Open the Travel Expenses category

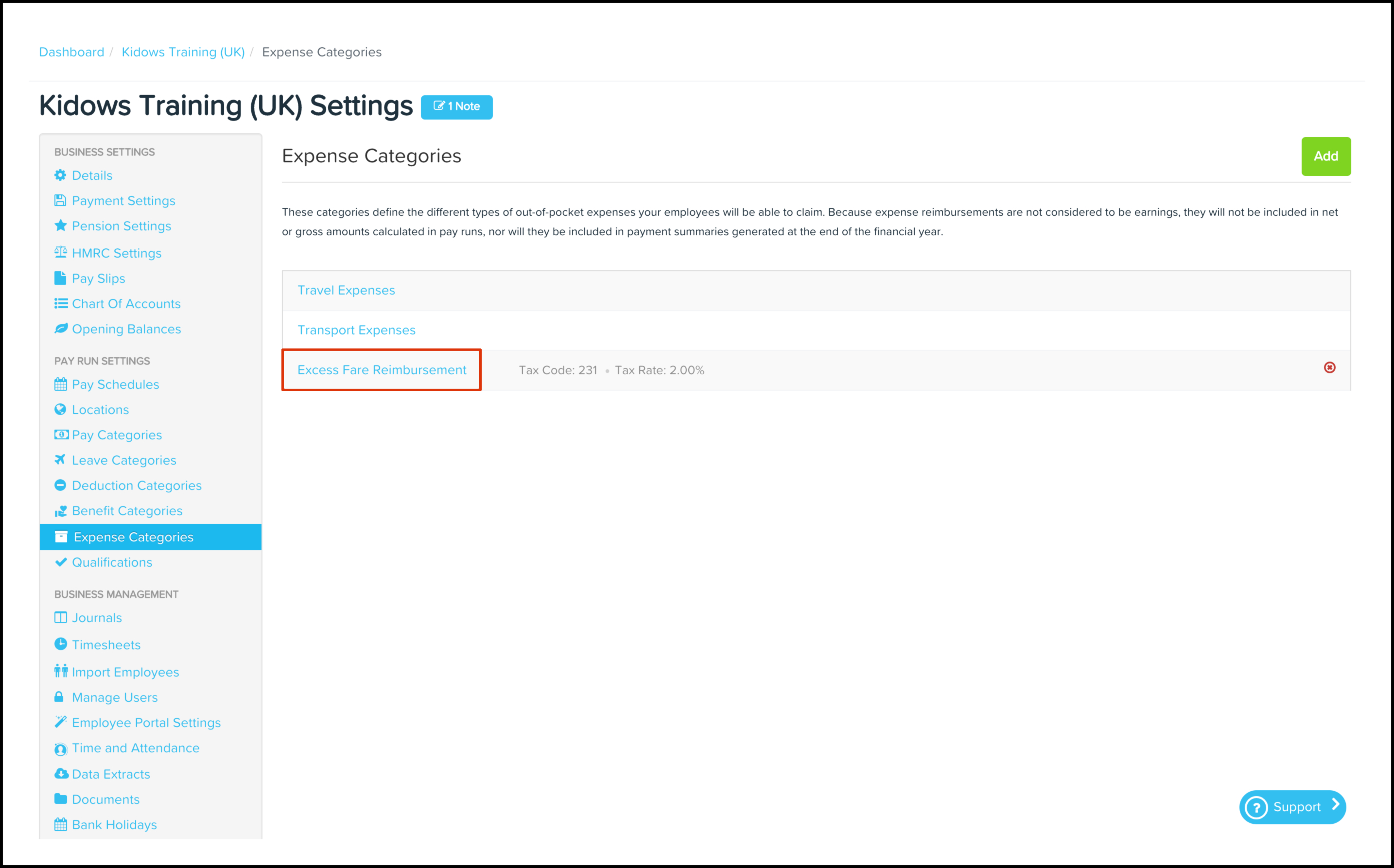[x=346, y=291]
